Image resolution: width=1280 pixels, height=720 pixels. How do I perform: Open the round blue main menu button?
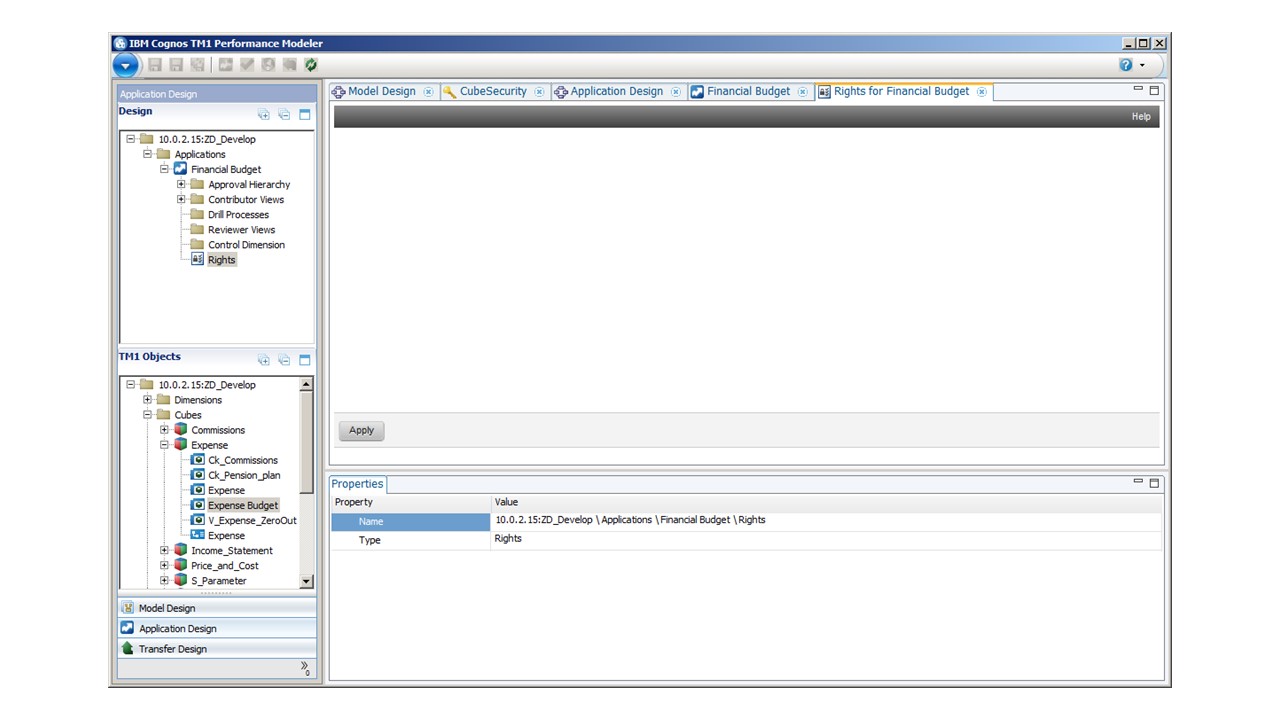[x=126, y=66]
